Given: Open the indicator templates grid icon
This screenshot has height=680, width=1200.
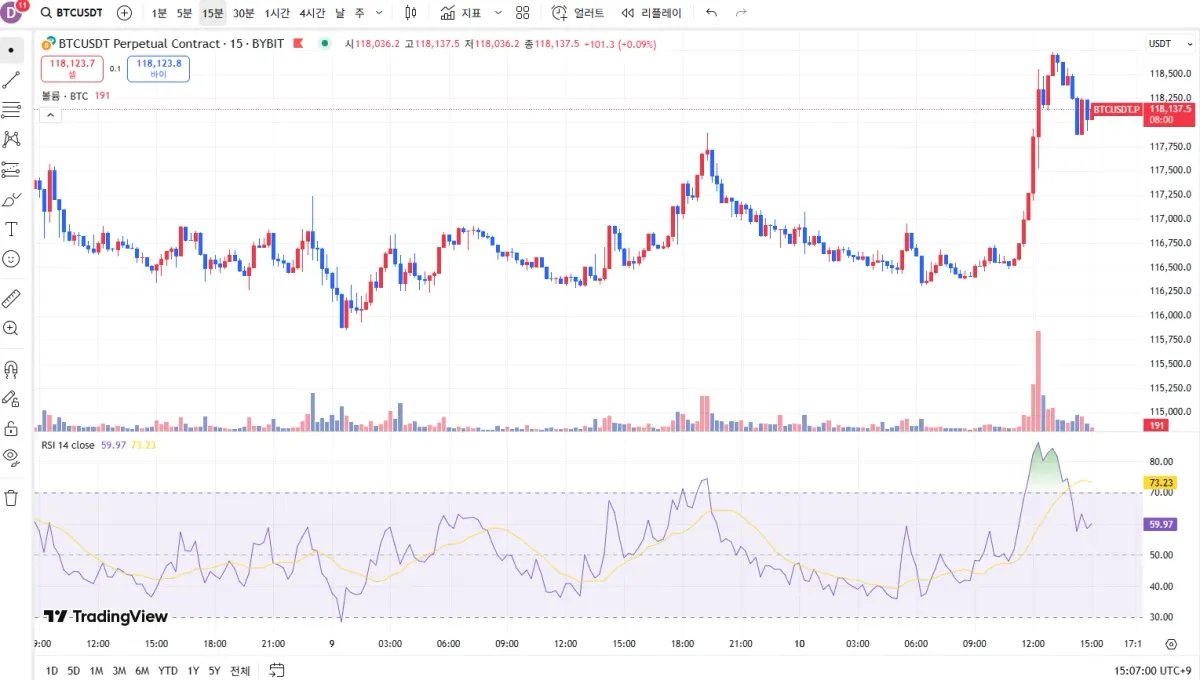Looking at the screenshot, I should (523, 13).
